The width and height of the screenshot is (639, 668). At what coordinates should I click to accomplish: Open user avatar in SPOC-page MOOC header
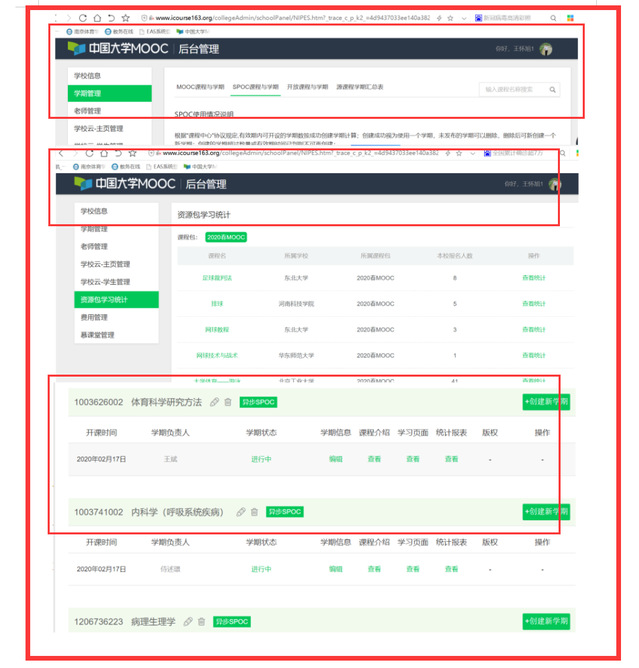coord(546,49)
